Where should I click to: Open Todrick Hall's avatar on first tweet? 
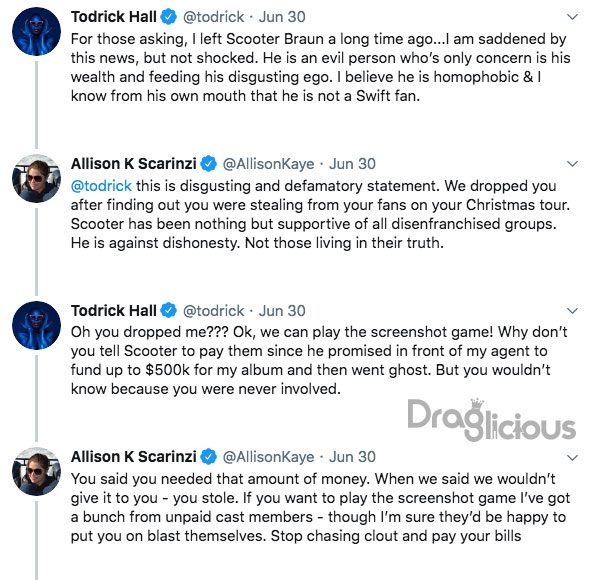pyautogui.click(x=36, y=31)
